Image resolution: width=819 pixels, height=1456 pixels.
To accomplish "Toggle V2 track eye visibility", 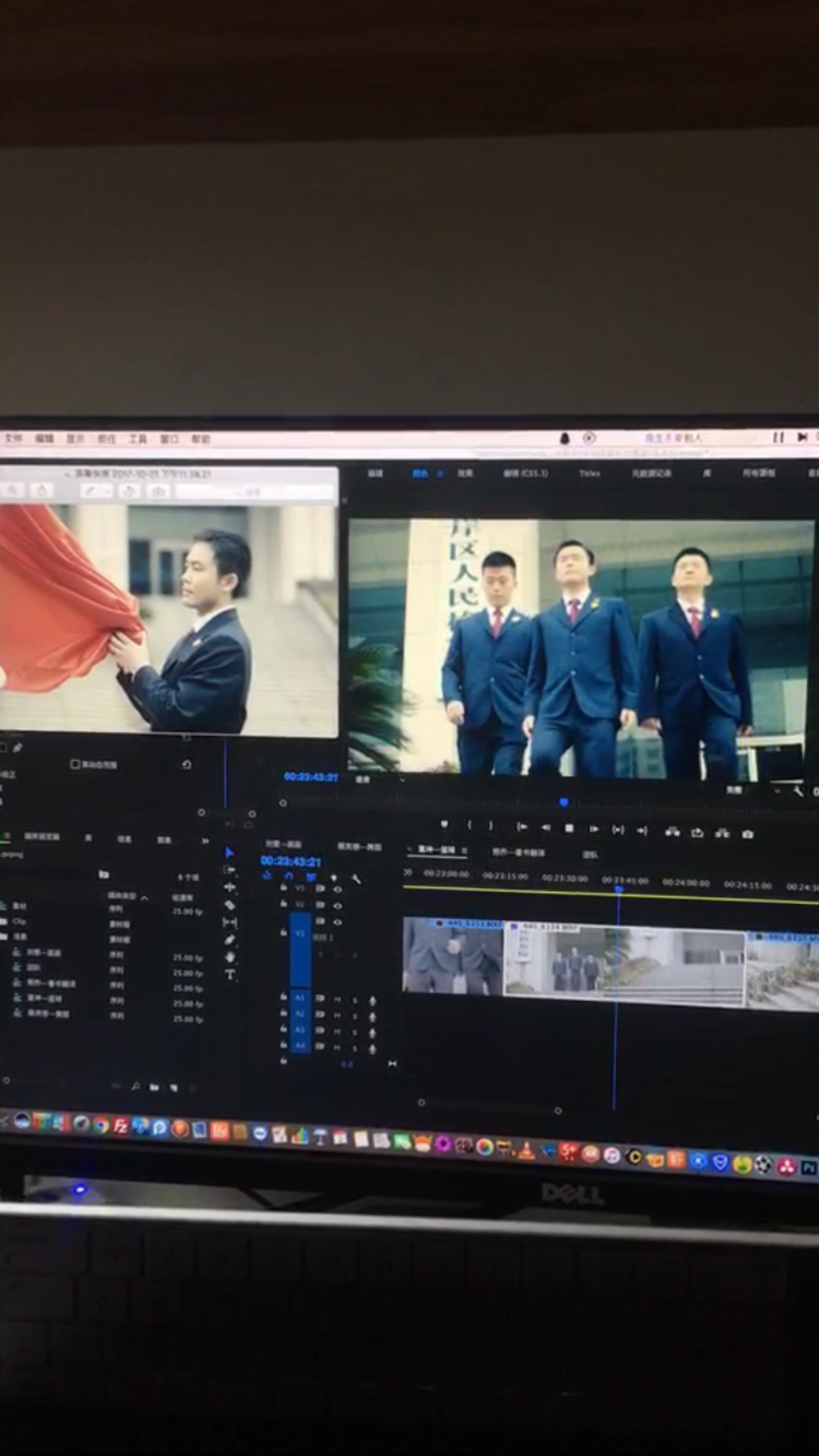I will [337, 905].
